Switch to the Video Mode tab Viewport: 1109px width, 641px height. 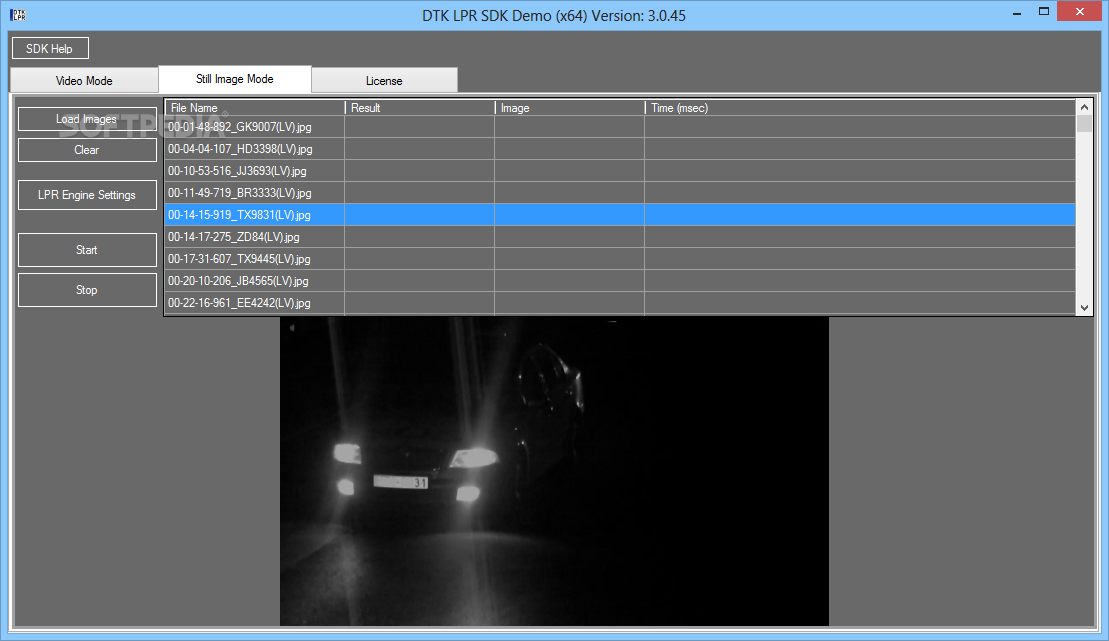click(x=84, y=81)
